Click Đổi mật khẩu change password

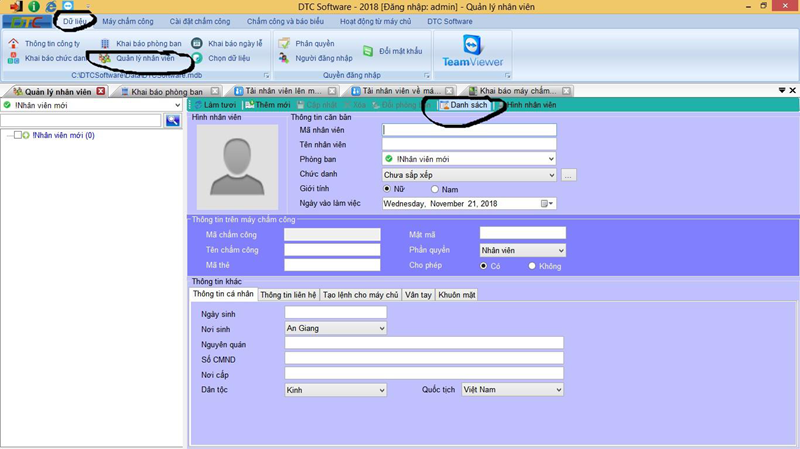click(396, 50)
